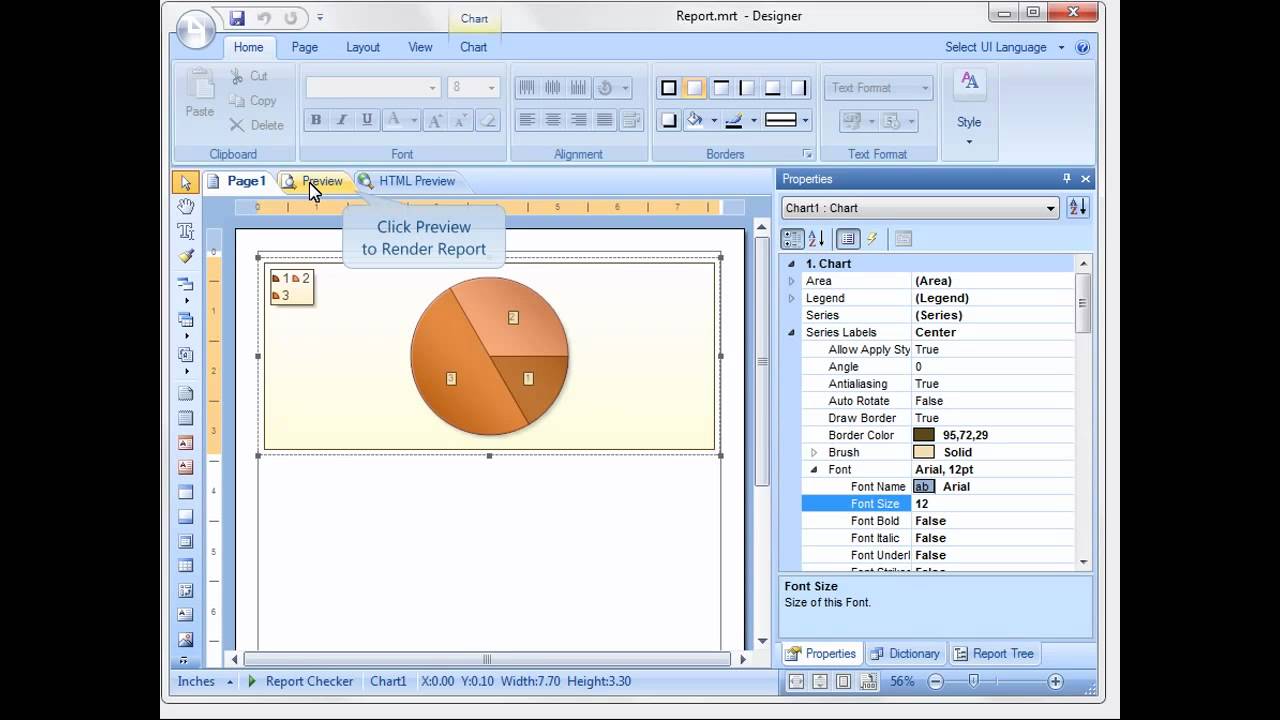
Task: Justify text in Alignment group
Action: [604, 120]
